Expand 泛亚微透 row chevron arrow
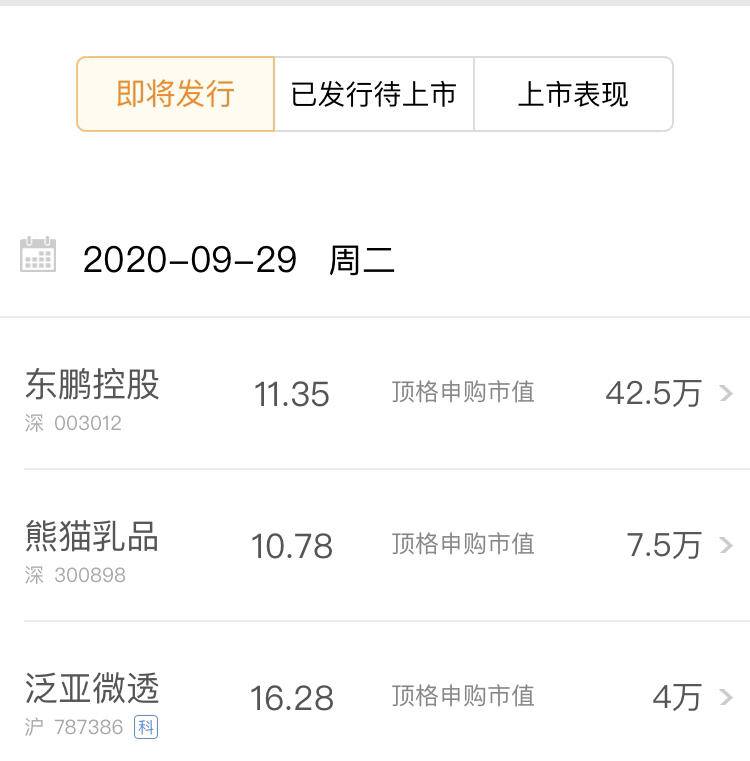 (x=726, y=697)
